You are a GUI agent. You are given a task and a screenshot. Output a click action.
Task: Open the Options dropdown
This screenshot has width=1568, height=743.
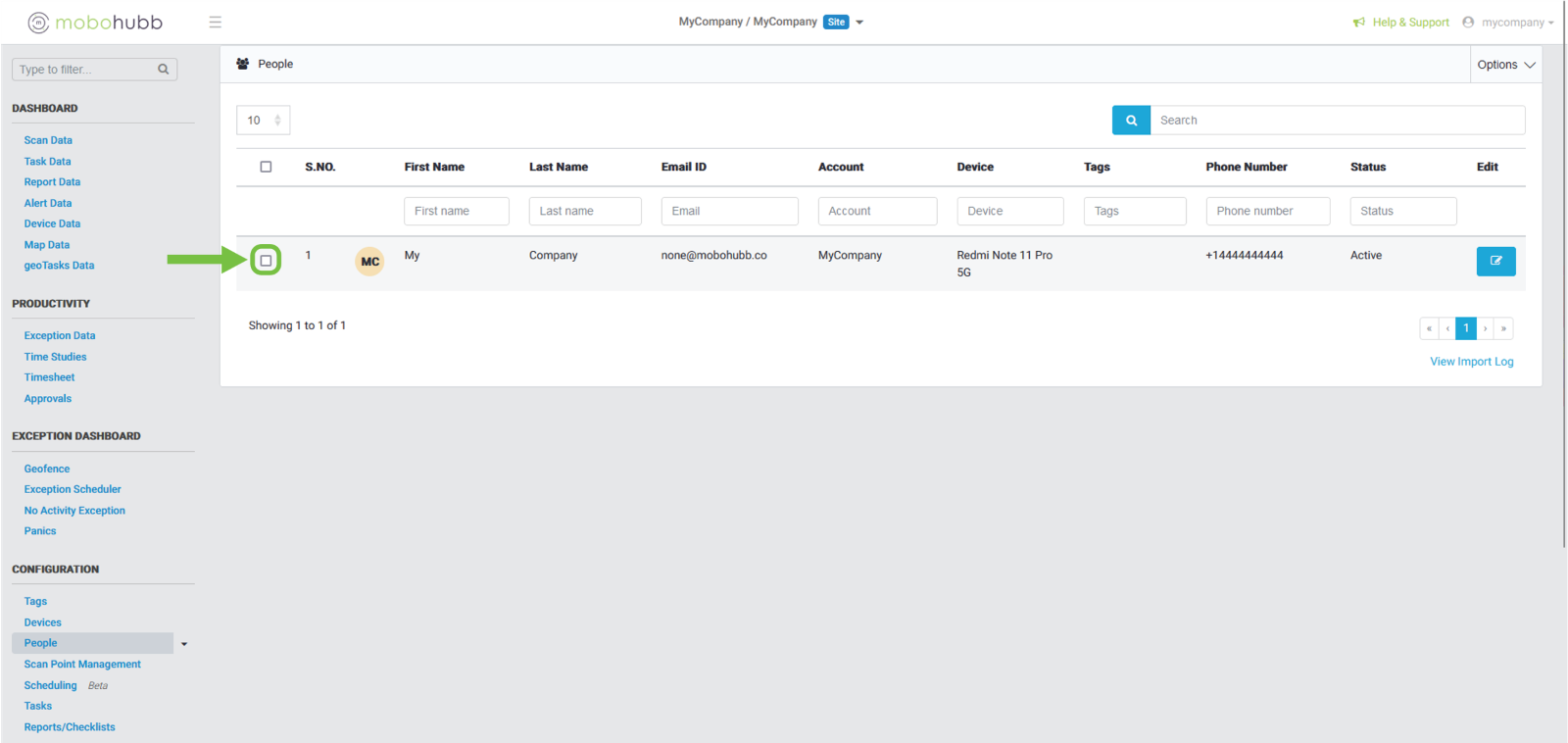[1505, 65]
